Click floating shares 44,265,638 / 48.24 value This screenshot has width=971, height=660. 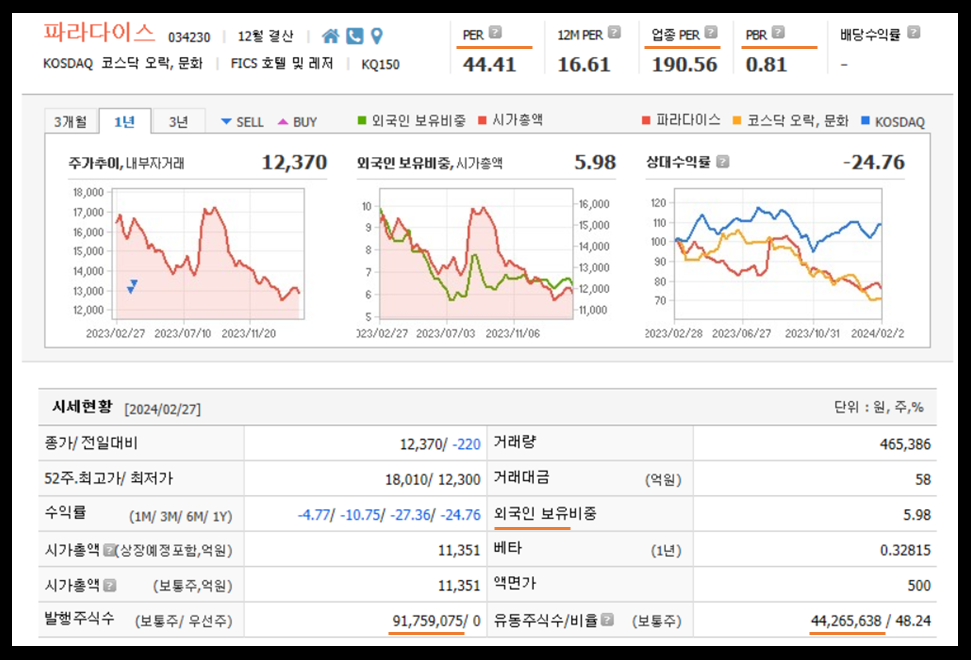tap(871, 620)
